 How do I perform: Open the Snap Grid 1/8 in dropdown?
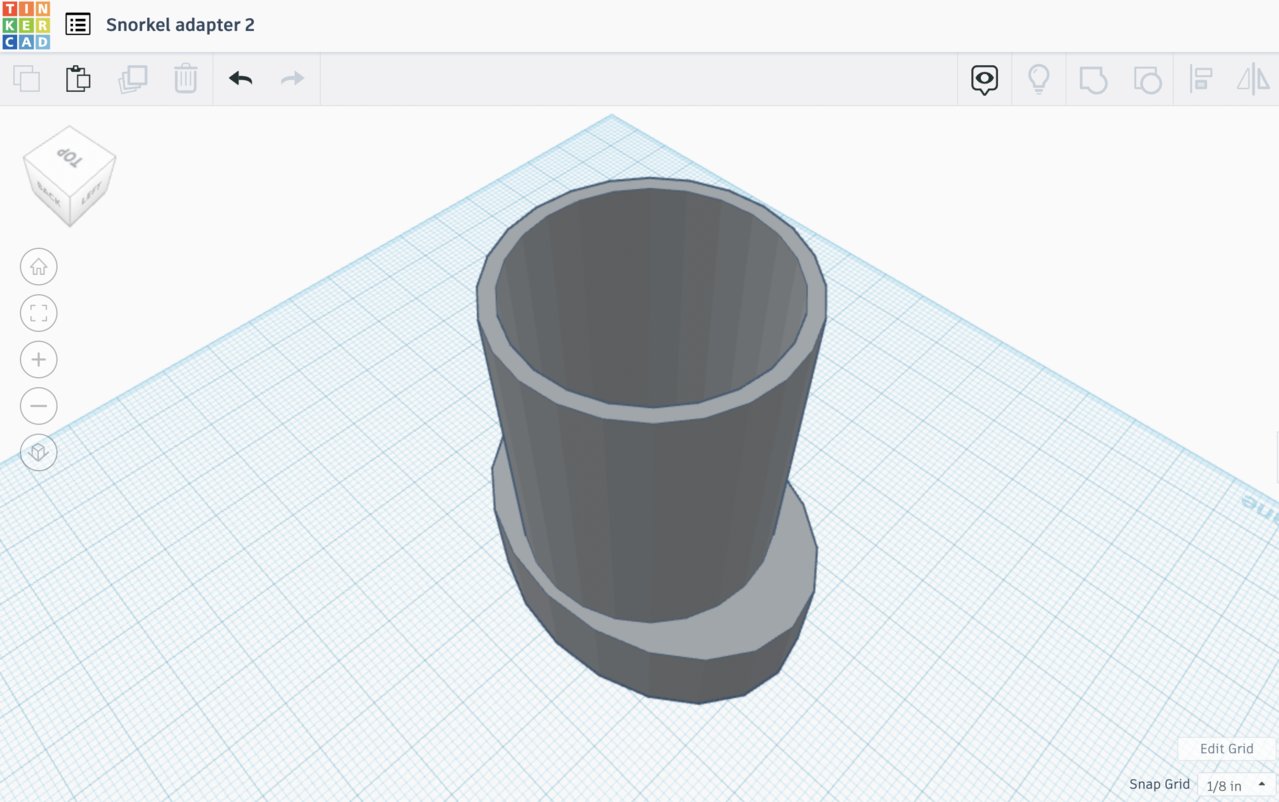coord(1236,785)
